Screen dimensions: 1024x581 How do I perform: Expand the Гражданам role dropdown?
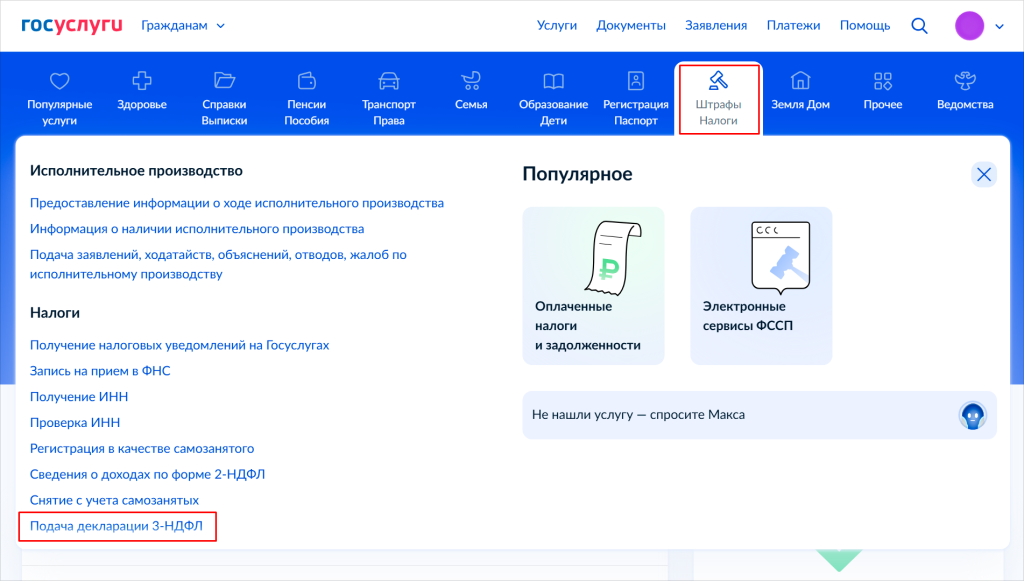pos(183,26)
